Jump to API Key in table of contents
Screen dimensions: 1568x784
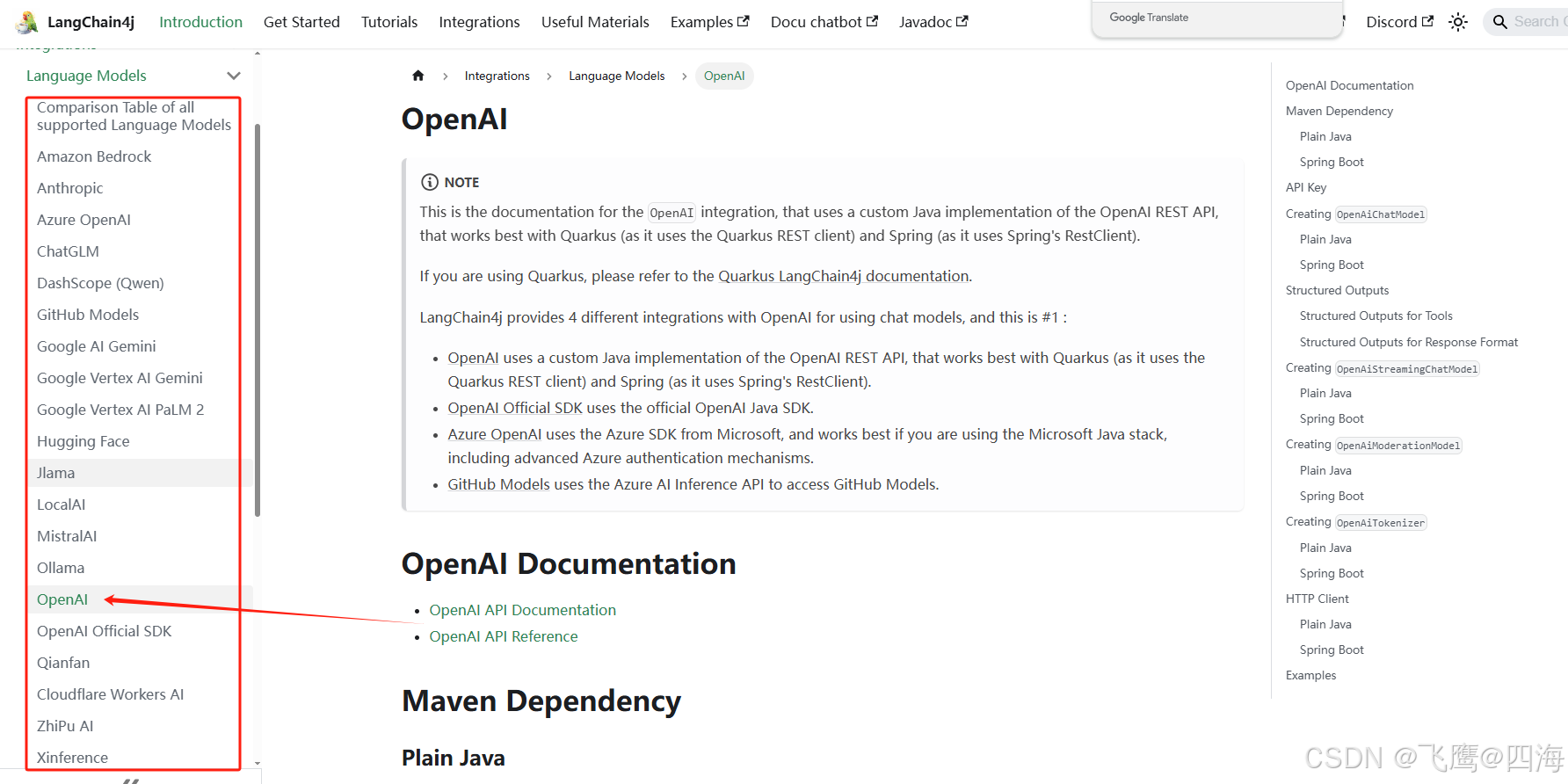tap(1306, 187)
